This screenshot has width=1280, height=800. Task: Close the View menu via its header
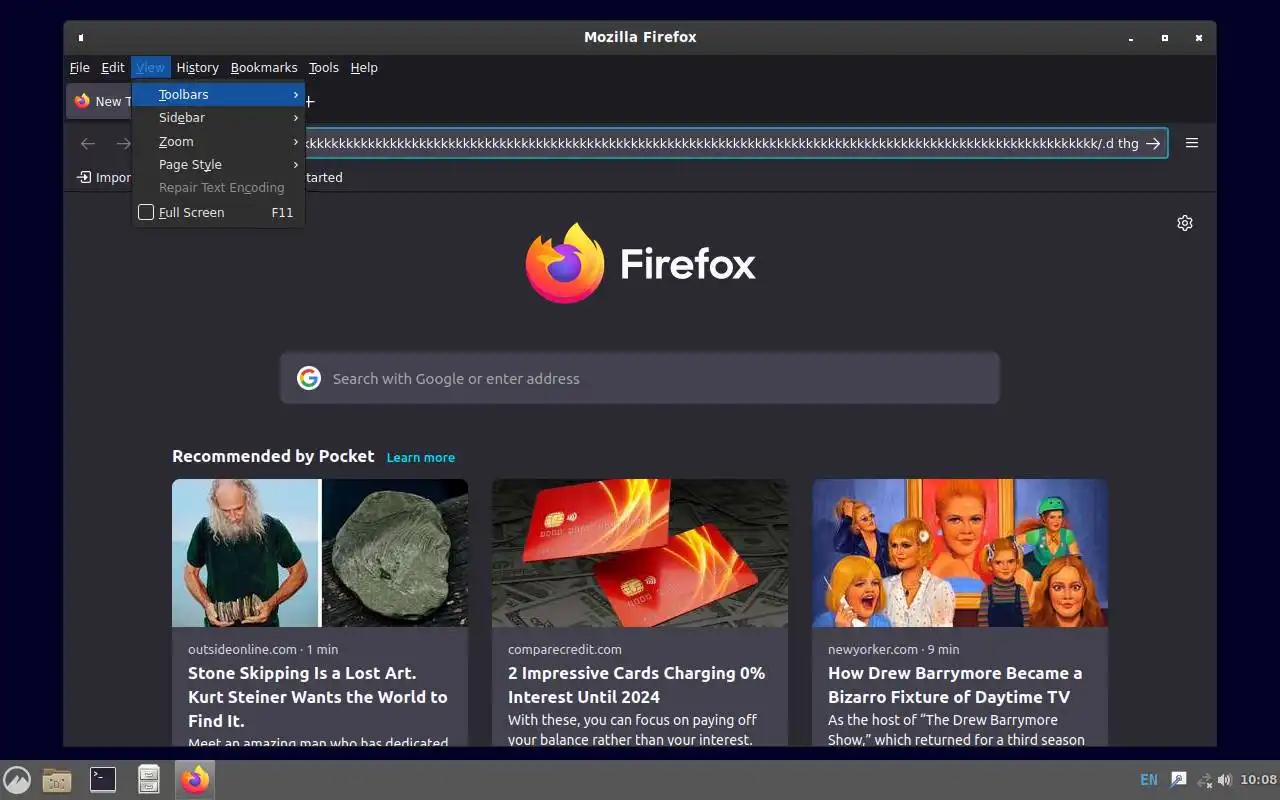(150, 67)
